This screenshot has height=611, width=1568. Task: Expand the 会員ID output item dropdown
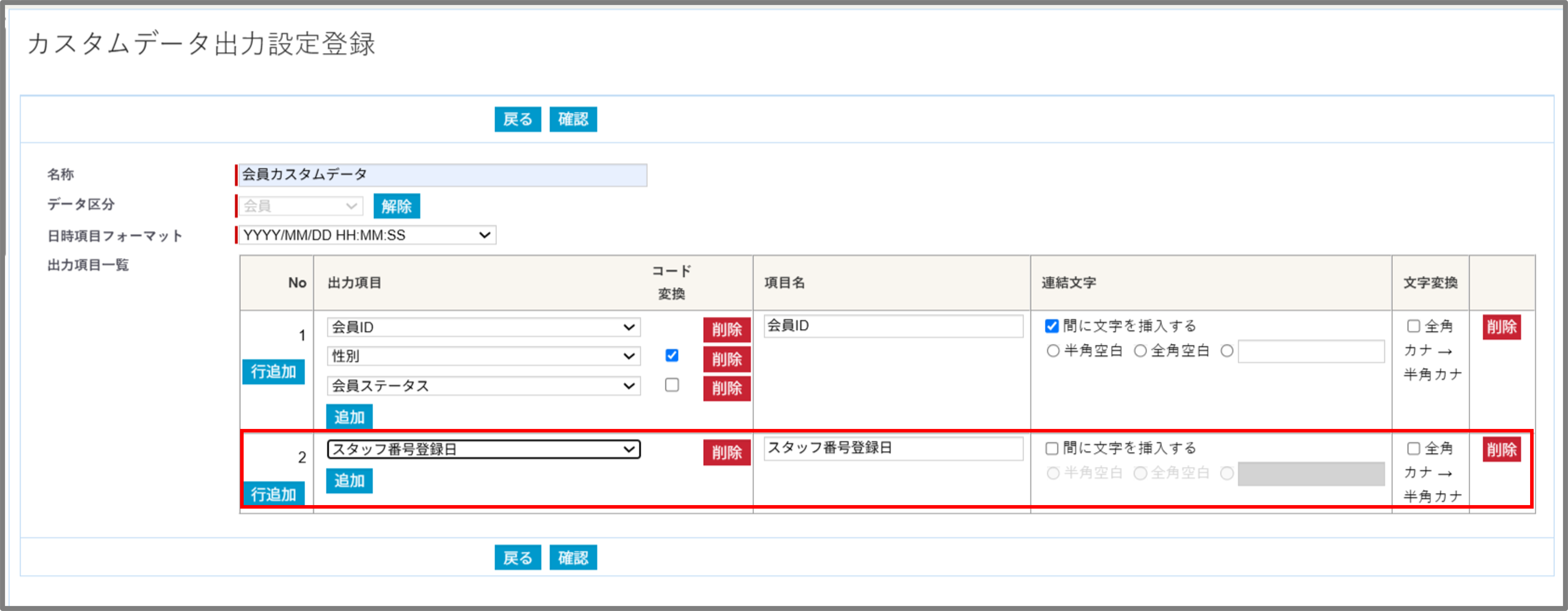click(483, 327)
